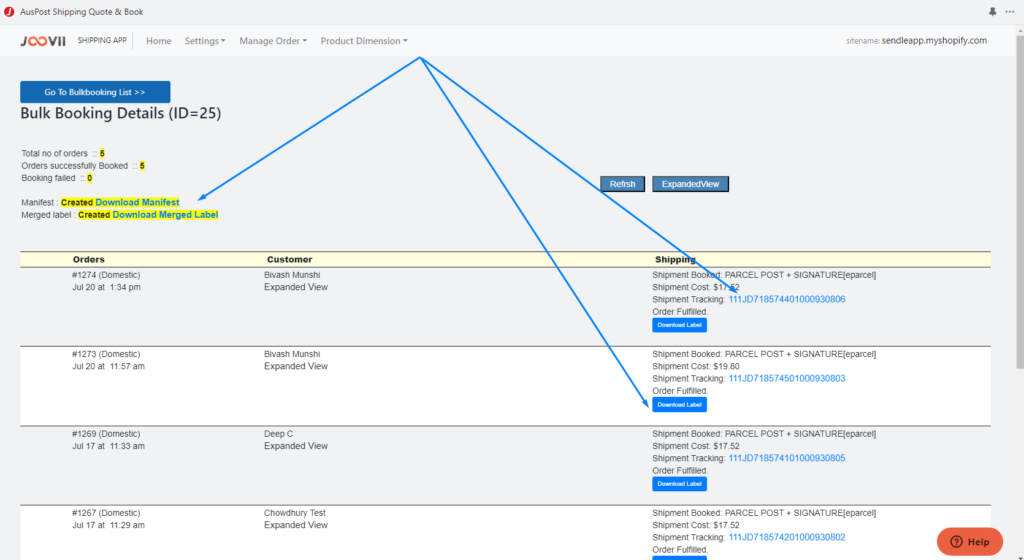Screen dimensions: 1024x560
Task: Click the ExpandedView button
Action: point(690,184)
